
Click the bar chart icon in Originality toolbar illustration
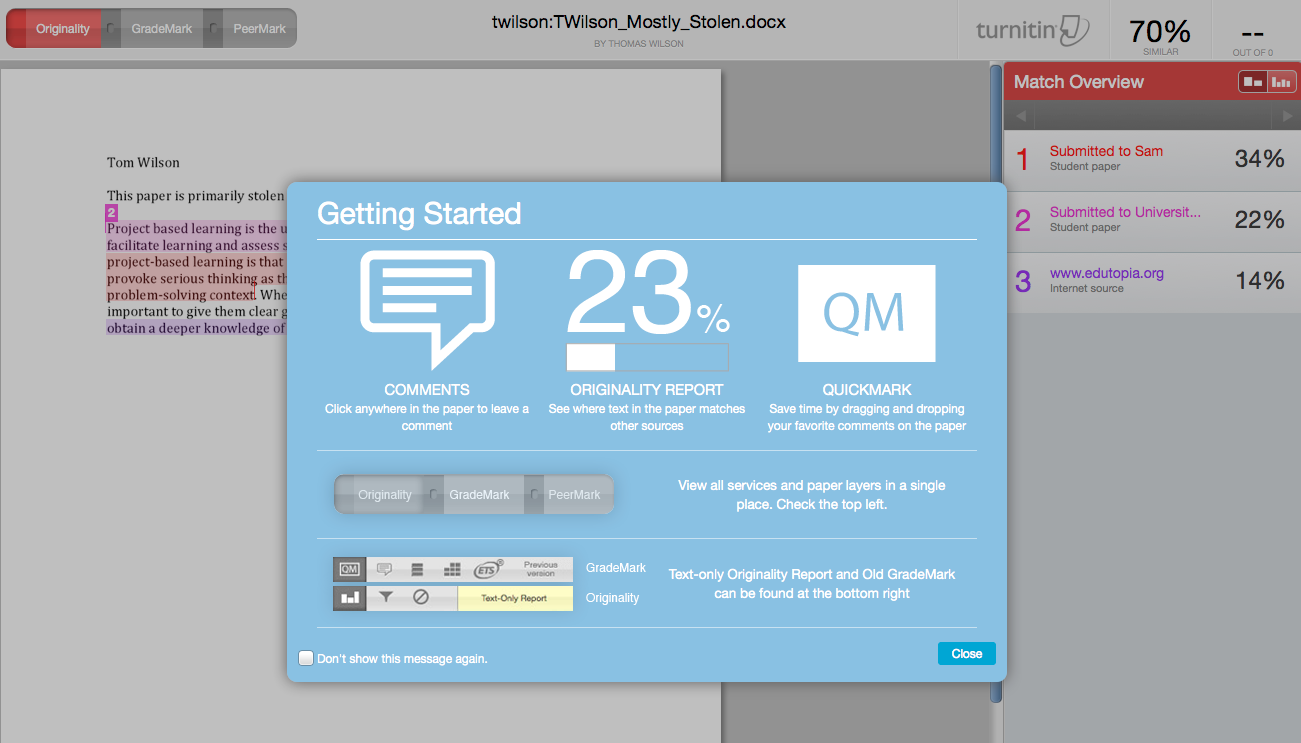click(x=350, y=598)
